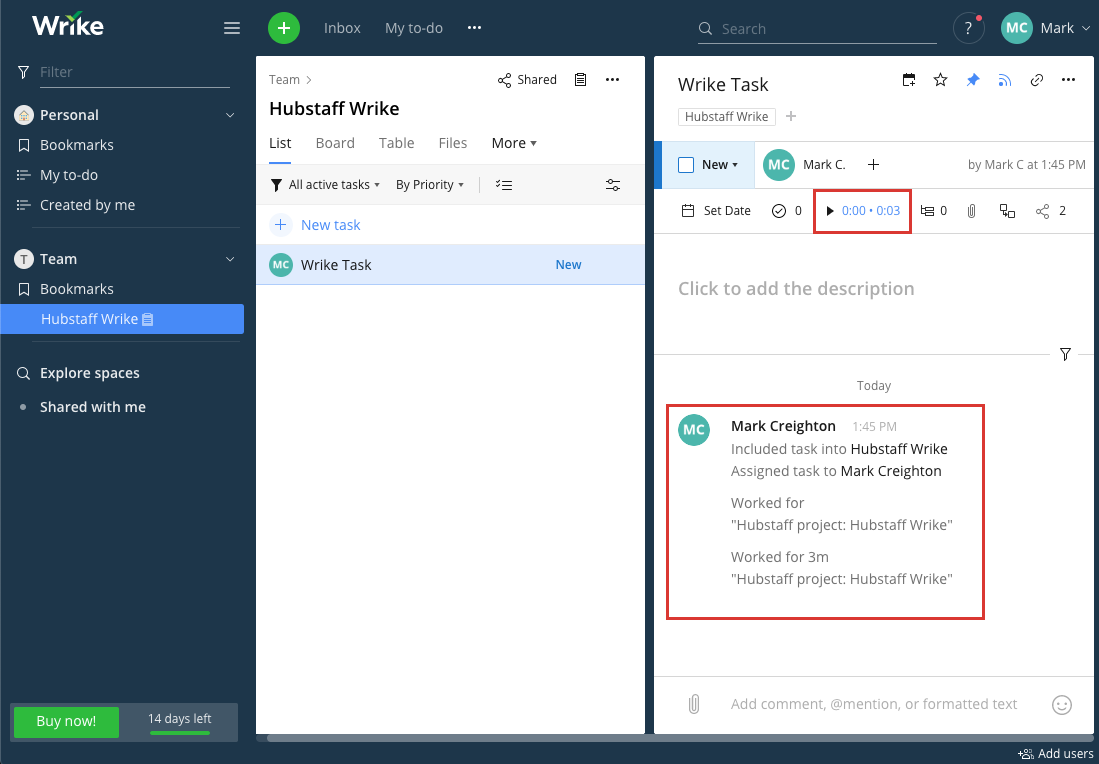1099x764 pixels.
Task: Open the More views dropdown
Action: click(x=514, y=143)
